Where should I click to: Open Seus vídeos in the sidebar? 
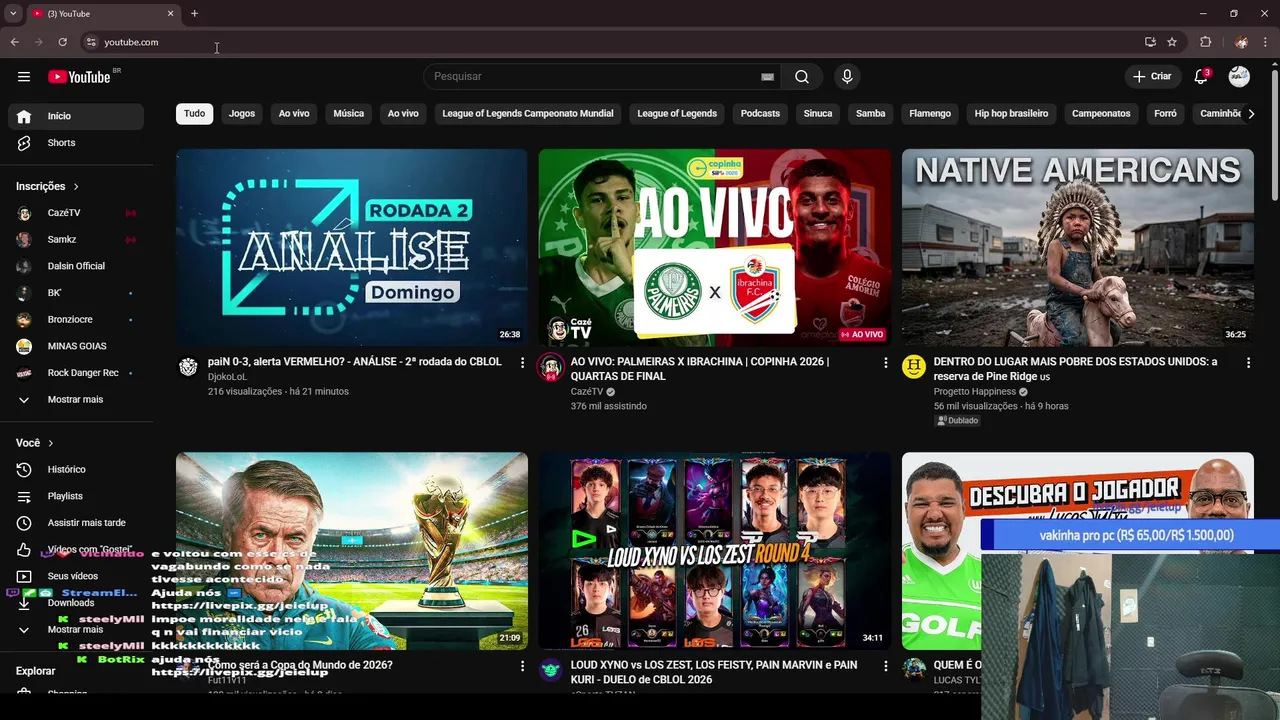pyautogui.click(x=76, y=576)
